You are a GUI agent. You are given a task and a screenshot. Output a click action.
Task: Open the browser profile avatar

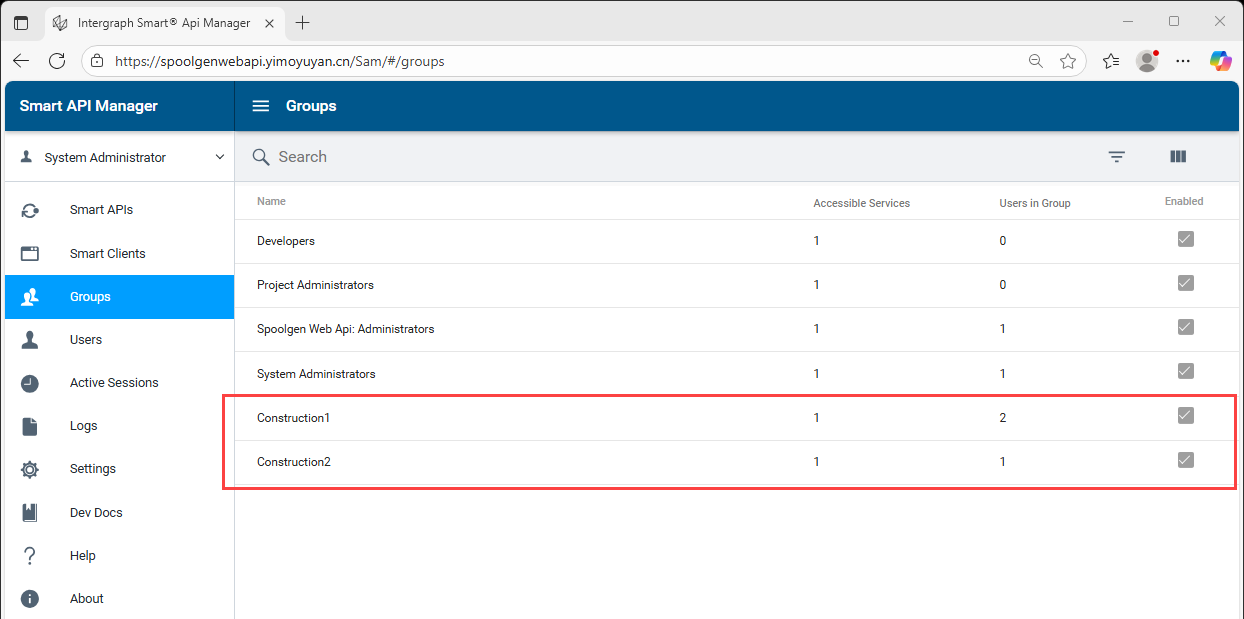[1147, 61]
